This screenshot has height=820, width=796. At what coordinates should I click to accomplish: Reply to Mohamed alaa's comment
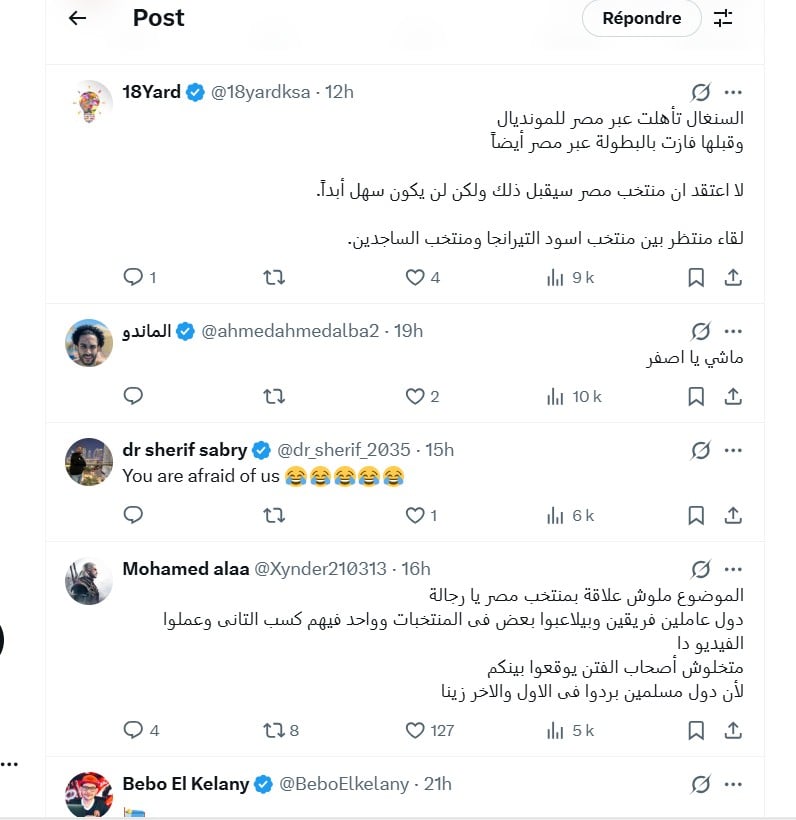tap(133, 731)
